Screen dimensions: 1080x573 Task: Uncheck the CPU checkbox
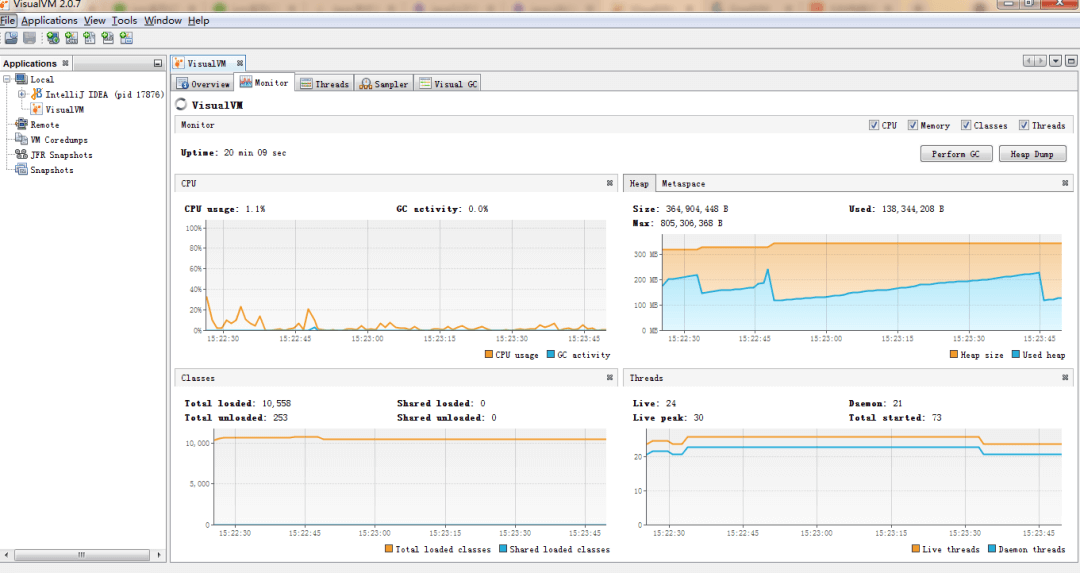873,125
